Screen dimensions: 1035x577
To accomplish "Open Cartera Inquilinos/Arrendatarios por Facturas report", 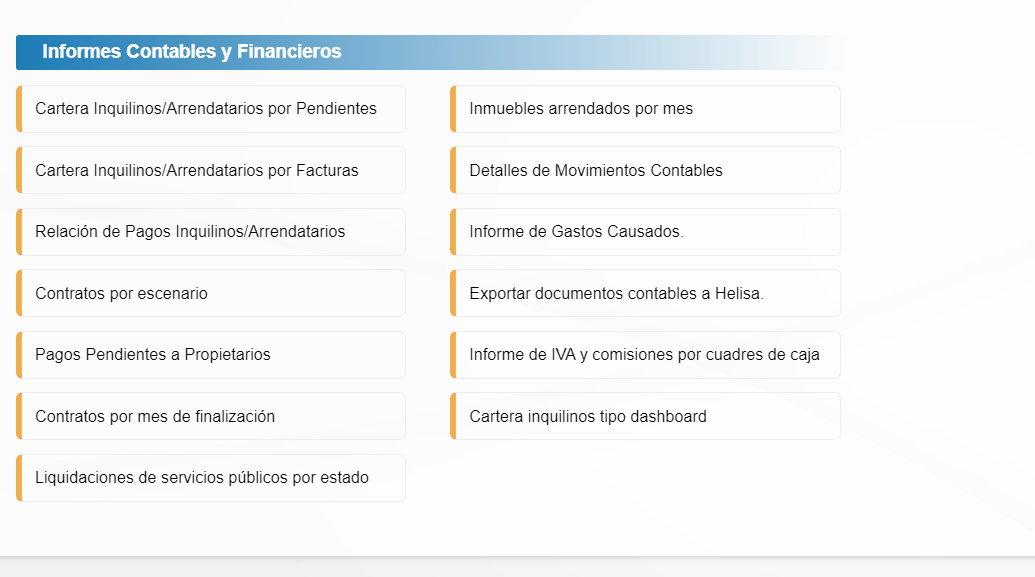I will tap(197, 170).
